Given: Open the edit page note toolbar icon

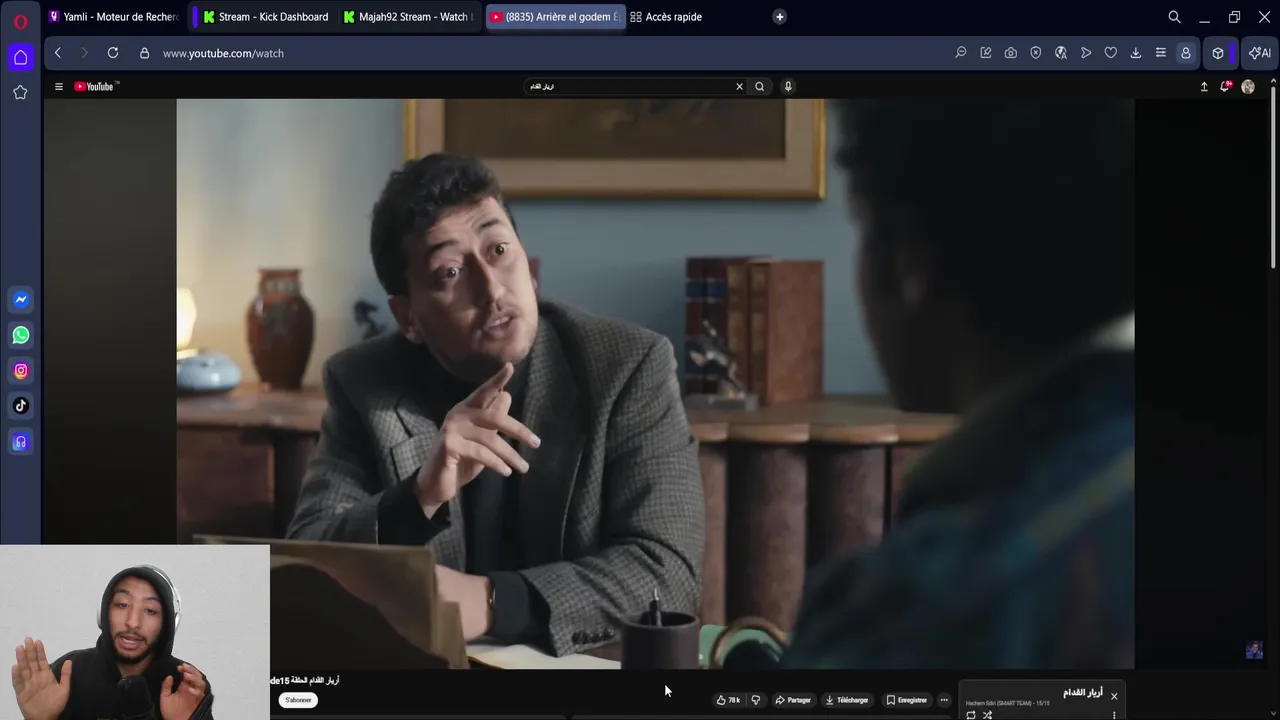Looking at the screenshot, I should point(986,53).
